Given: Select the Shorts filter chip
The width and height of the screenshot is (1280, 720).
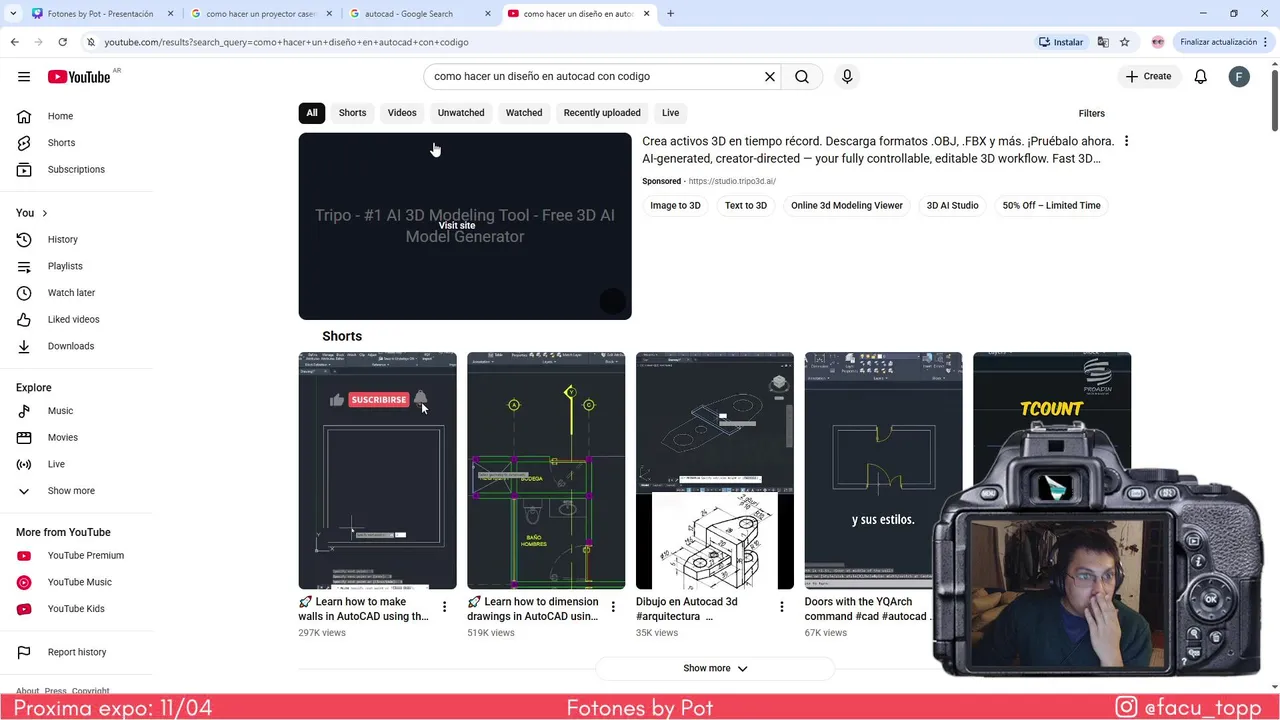Looking at the screenshot, I should [x=352, y=113].
